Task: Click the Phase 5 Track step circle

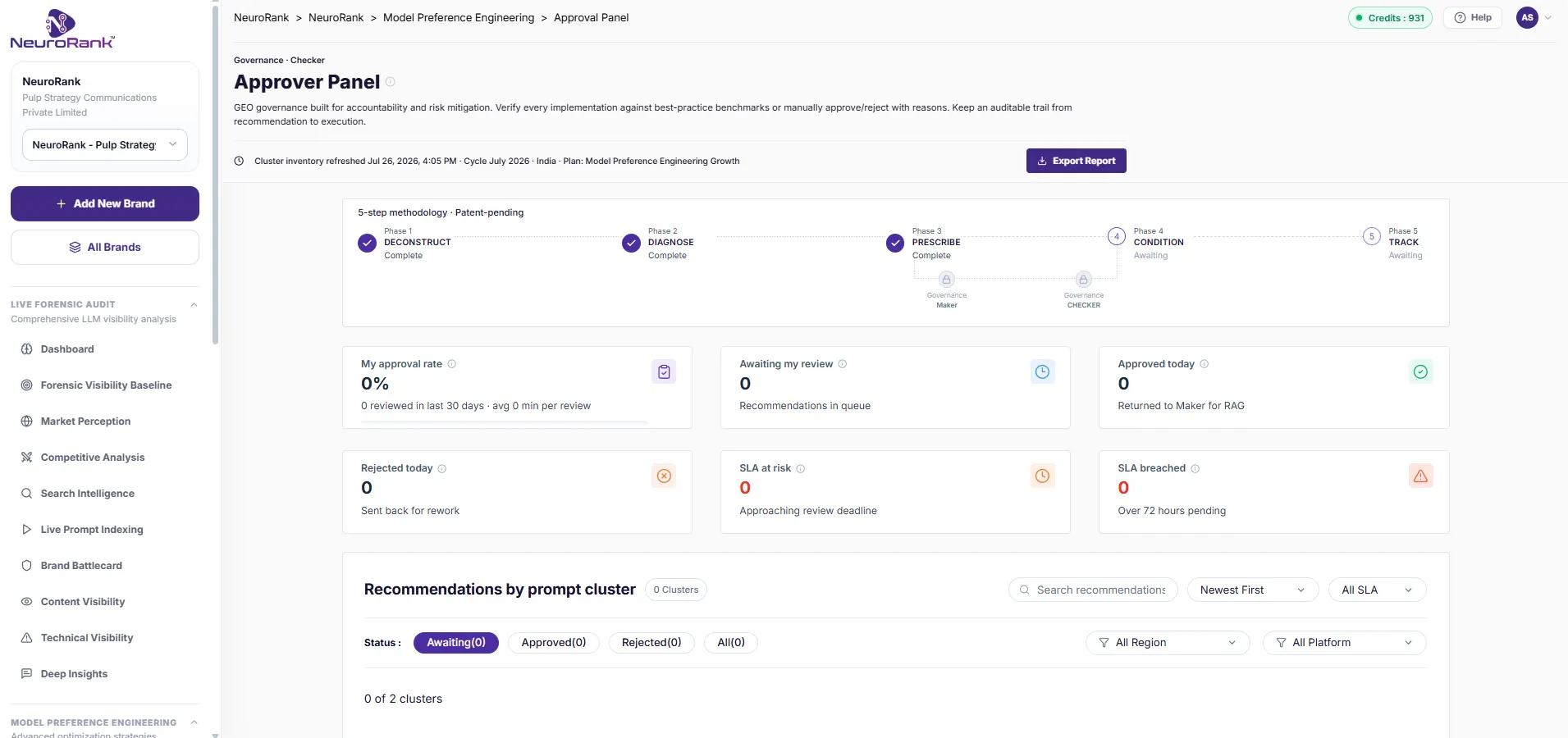Action: pos(1372,236)
